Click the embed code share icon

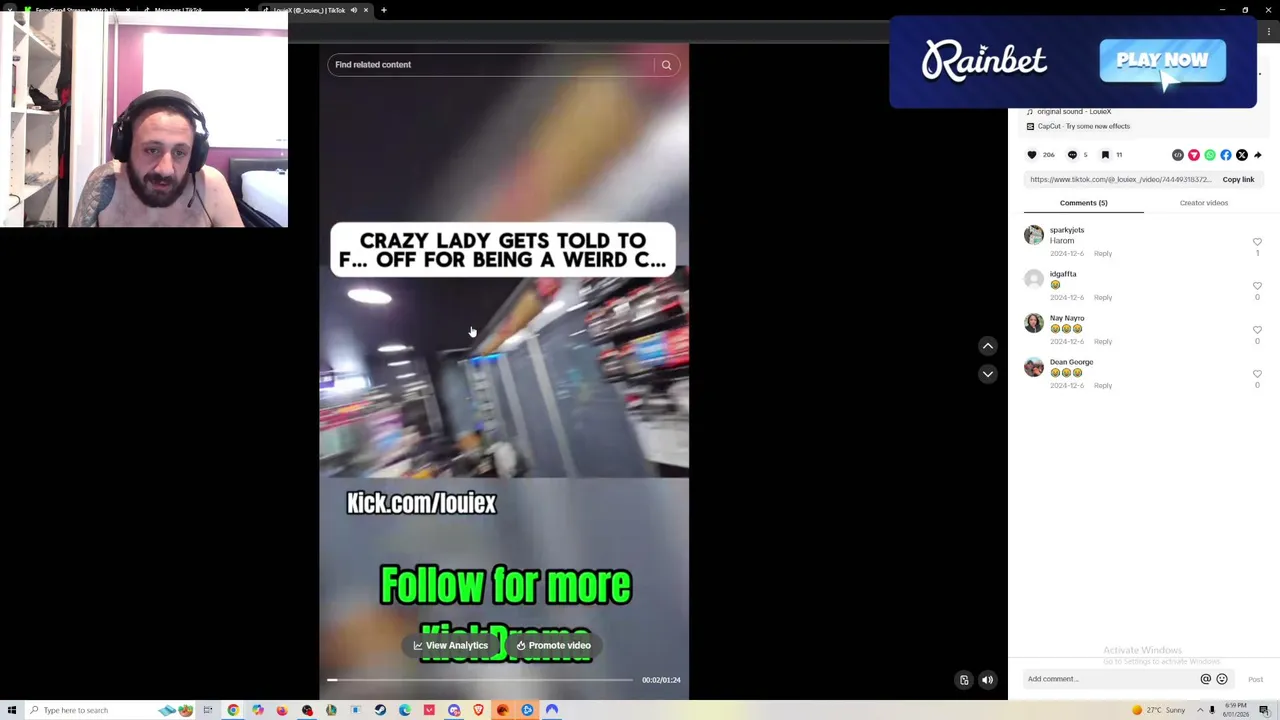[x=1178, y=155]
